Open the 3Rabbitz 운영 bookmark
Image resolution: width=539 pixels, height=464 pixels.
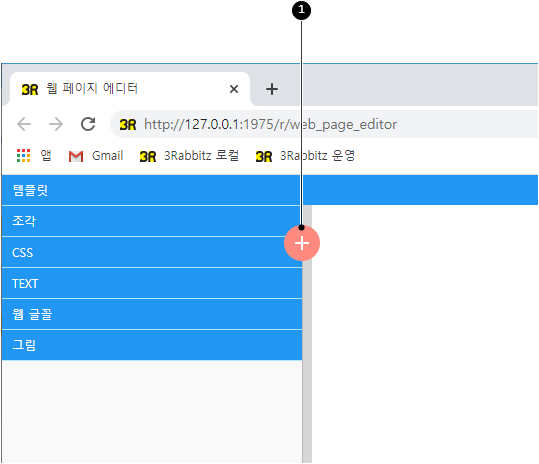pyautogui.click(x=305, y=156)
